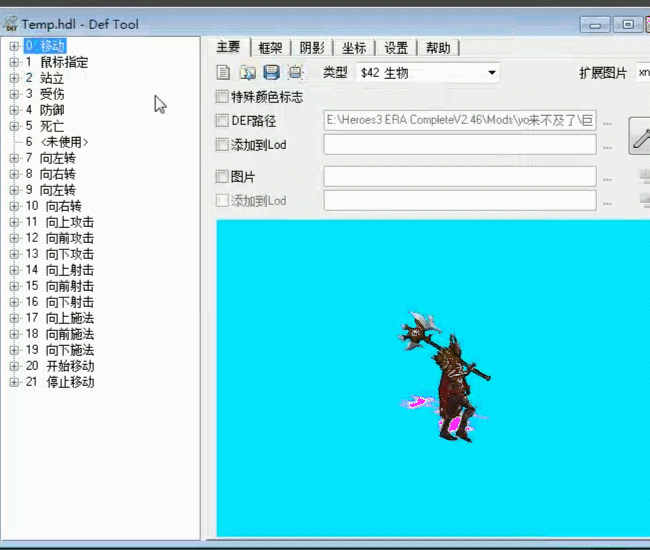This screenshot has width=650, height=550.
Task: Expand the 0 移动 tree node
Action: [x=14, y=46]
